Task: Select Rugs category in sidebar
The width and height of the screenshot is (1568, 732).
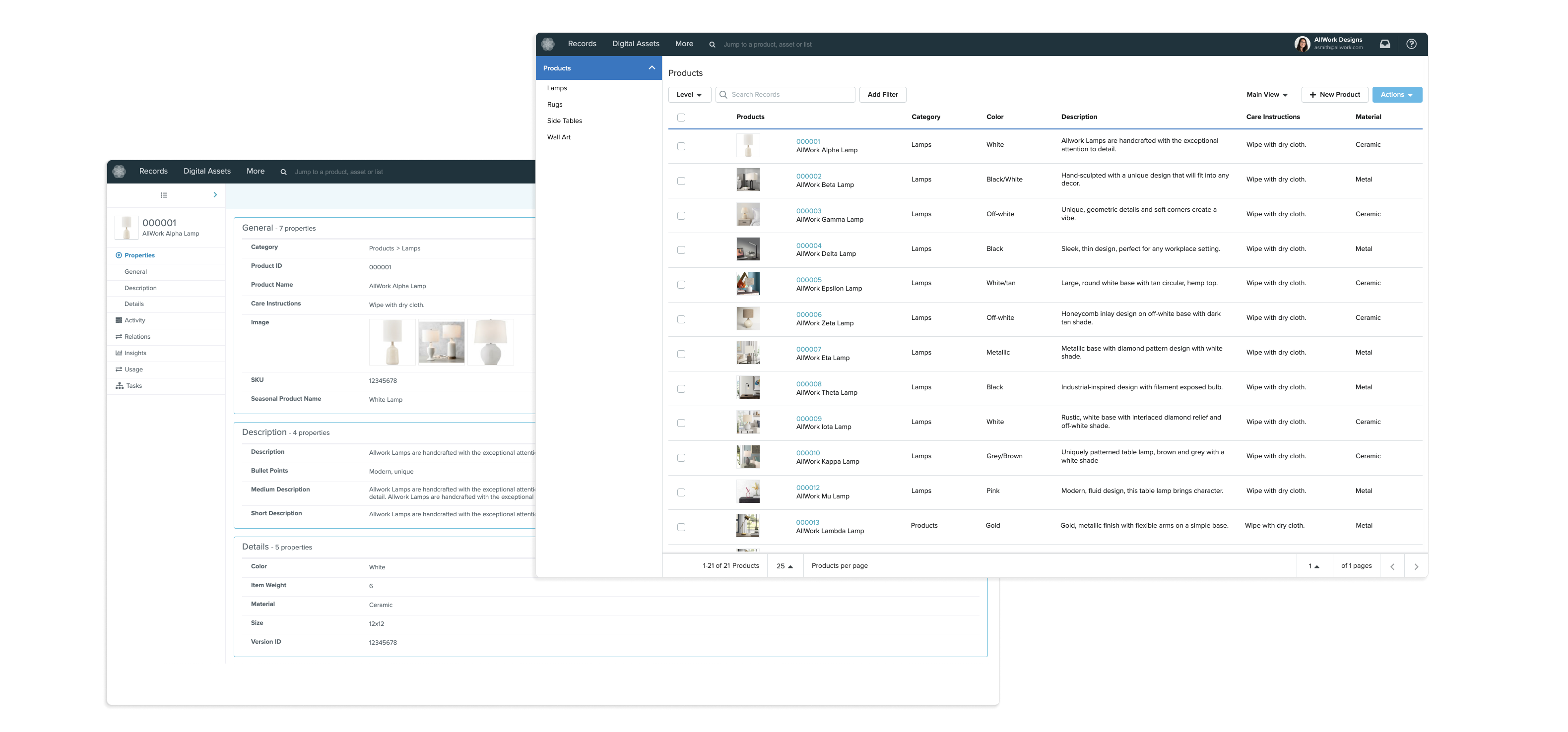Action: [x=555, y=105]
